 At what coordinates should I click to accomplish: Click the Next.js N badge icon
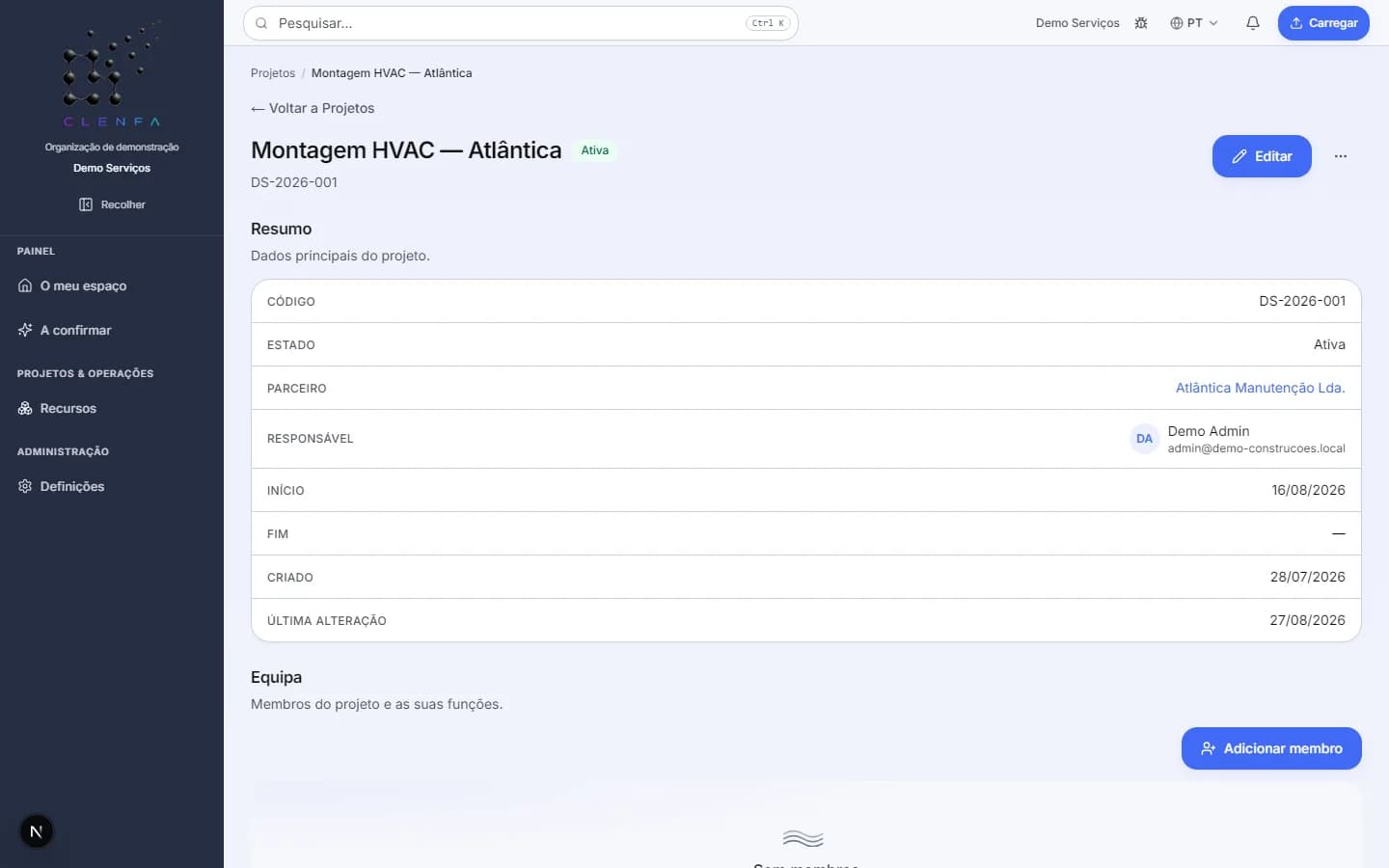coord(37,831)
